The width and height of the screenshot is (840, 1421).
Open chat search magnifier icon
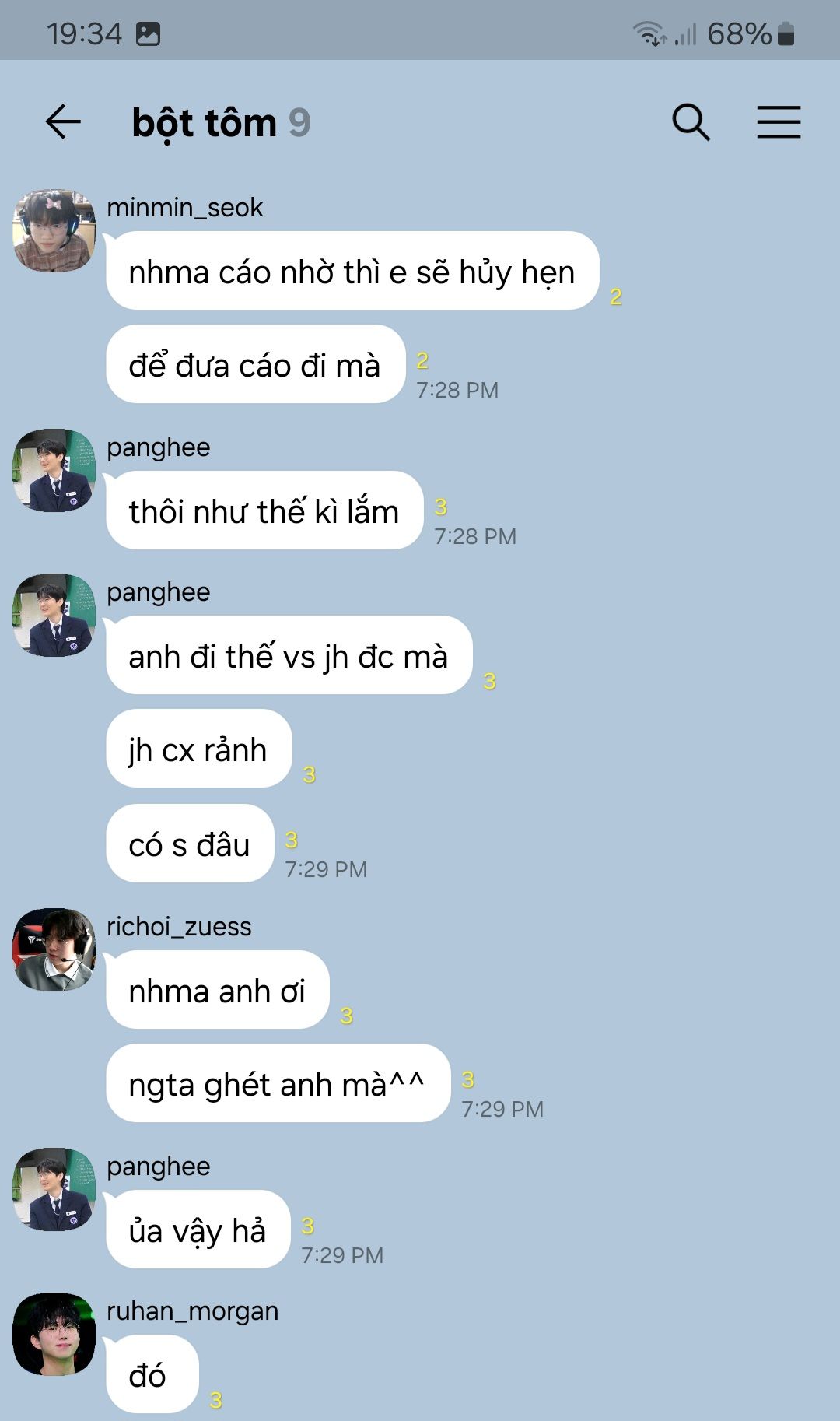[x=691, y=122]
